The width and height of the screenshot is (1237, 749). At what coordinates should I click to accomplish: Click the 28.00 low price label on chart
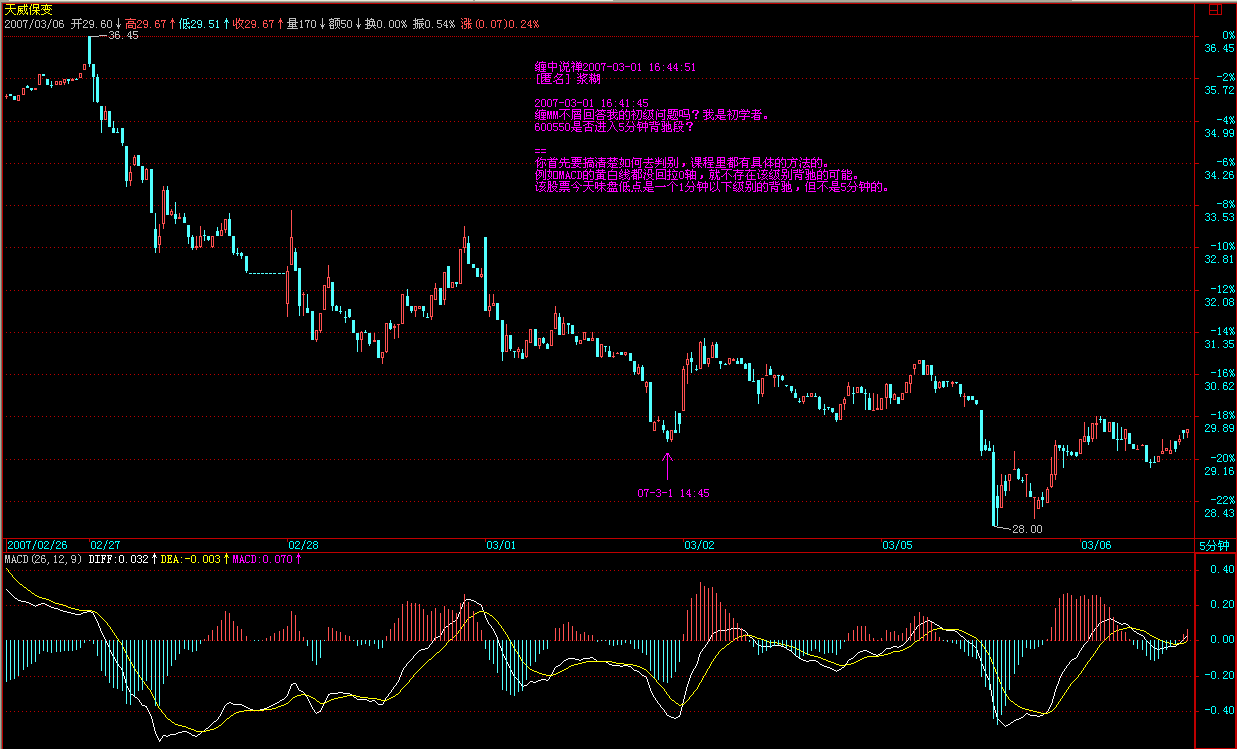(x=1026, y=529)
